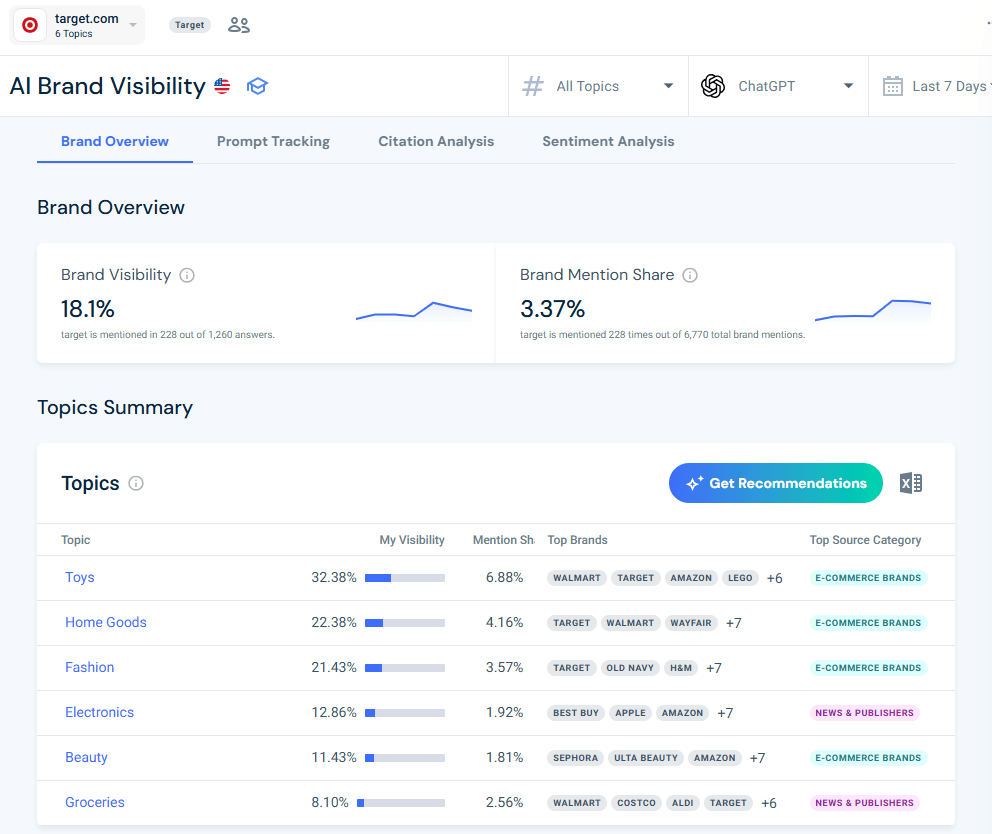Show Brand Visibility info tooltip icon
The image size is (992, 834).
[187, 275]
